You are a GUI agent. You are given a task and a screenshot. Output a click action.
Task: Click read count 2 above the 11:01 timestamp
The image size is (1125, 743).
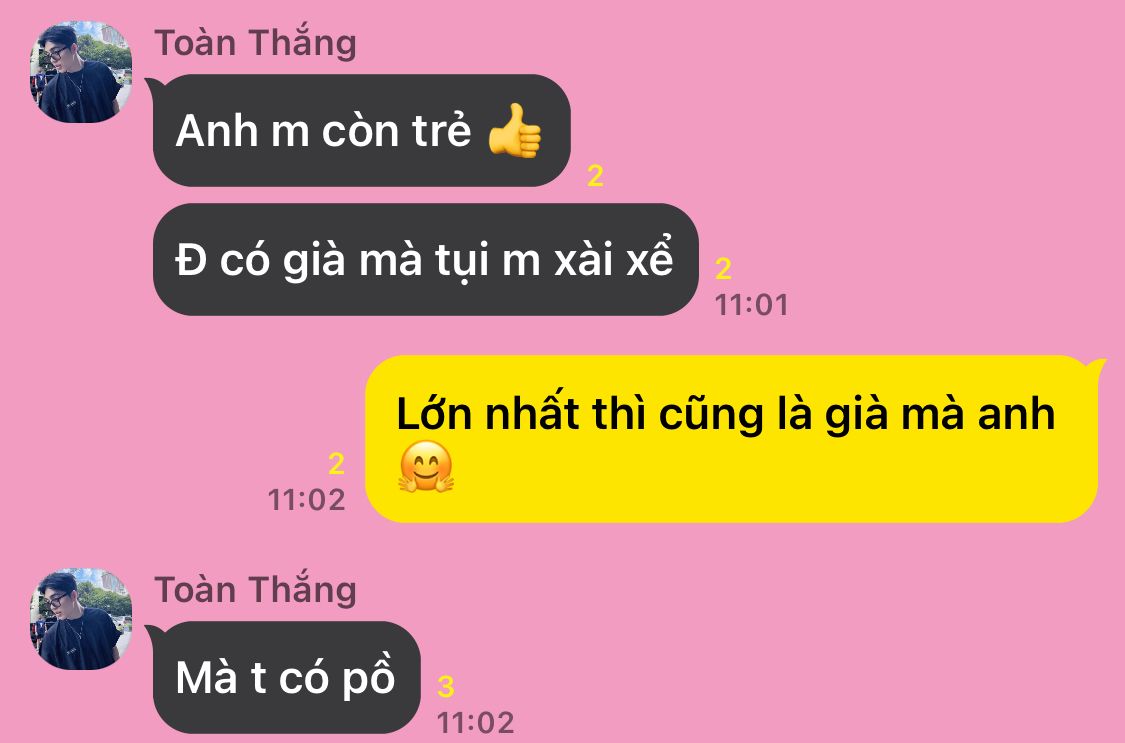pos(723,269)
